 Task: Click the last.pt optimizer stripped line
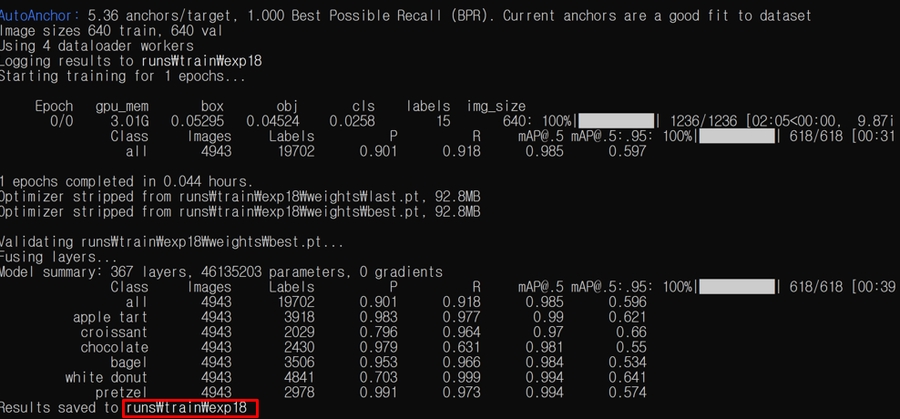240,197
